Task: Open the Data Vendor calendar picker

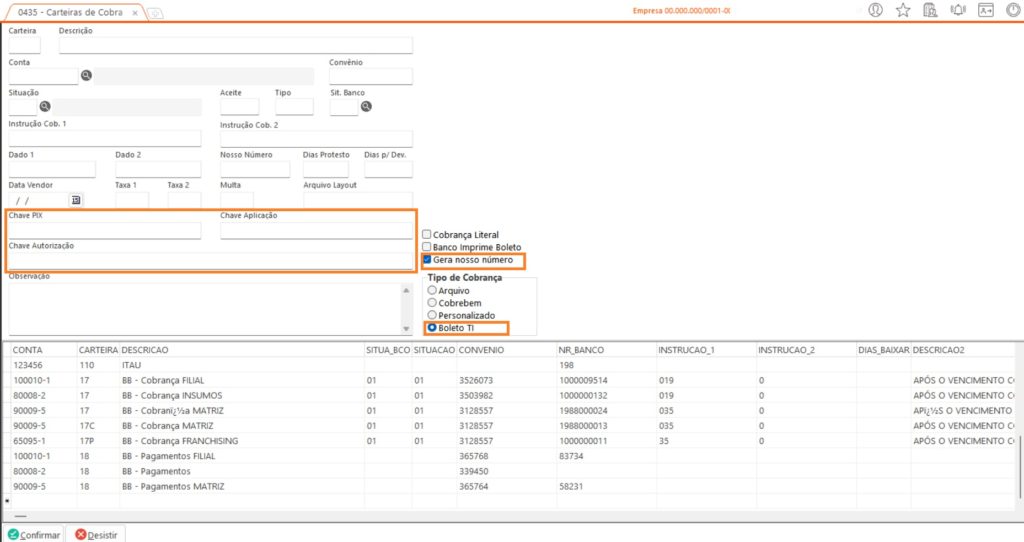Action: pyautogui.click(x=75, y=200)
